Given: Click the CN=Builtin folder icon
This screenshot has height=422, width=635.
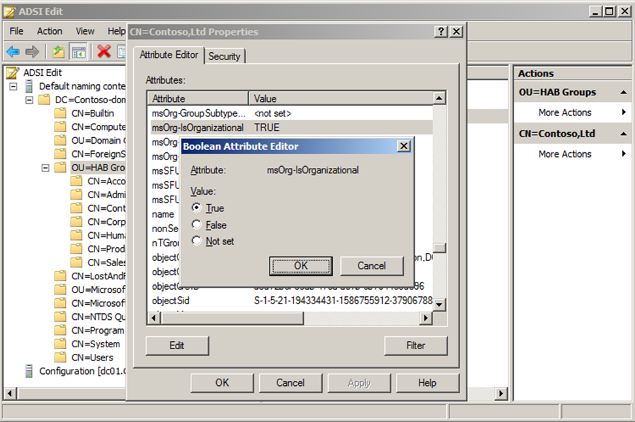Looking at the screenshot, I should (60, 113).
